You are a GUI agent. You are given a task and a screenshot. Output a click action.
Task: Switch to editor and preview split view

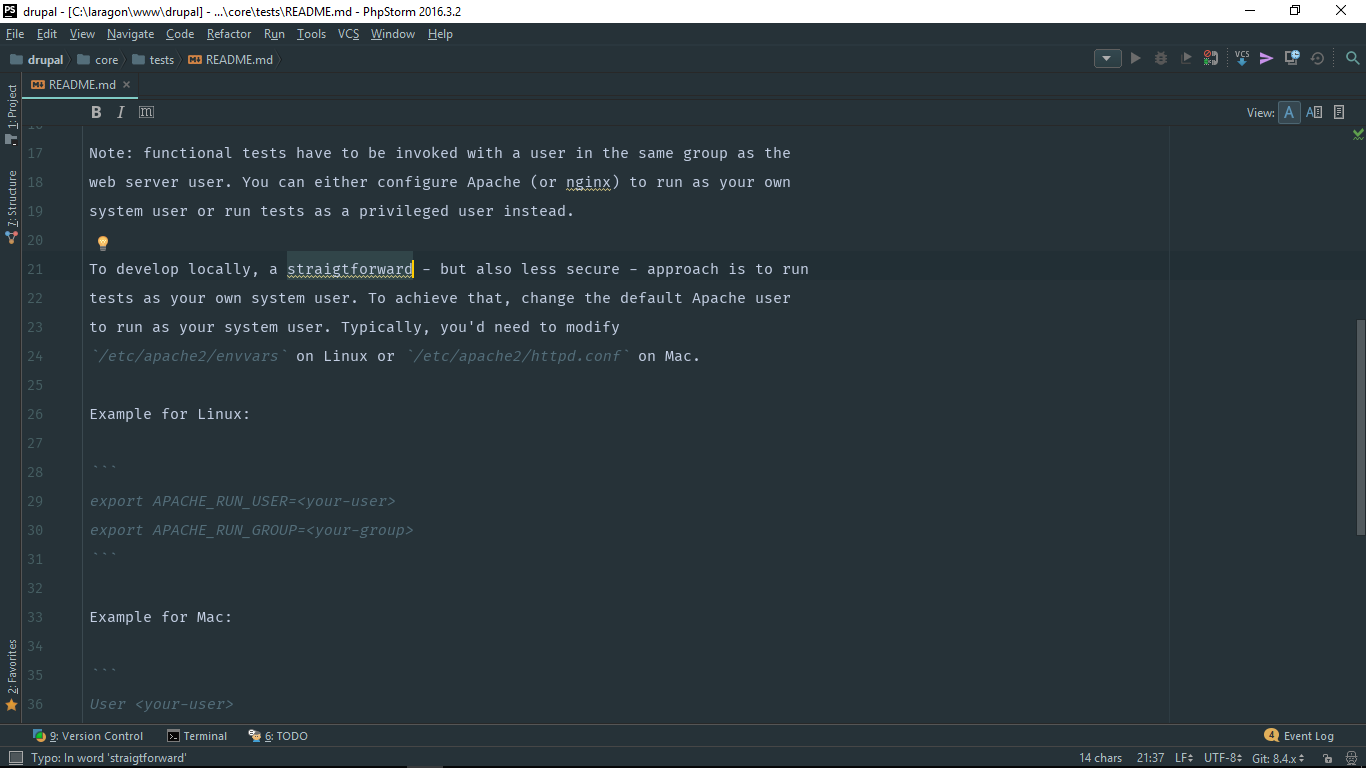1314,112
